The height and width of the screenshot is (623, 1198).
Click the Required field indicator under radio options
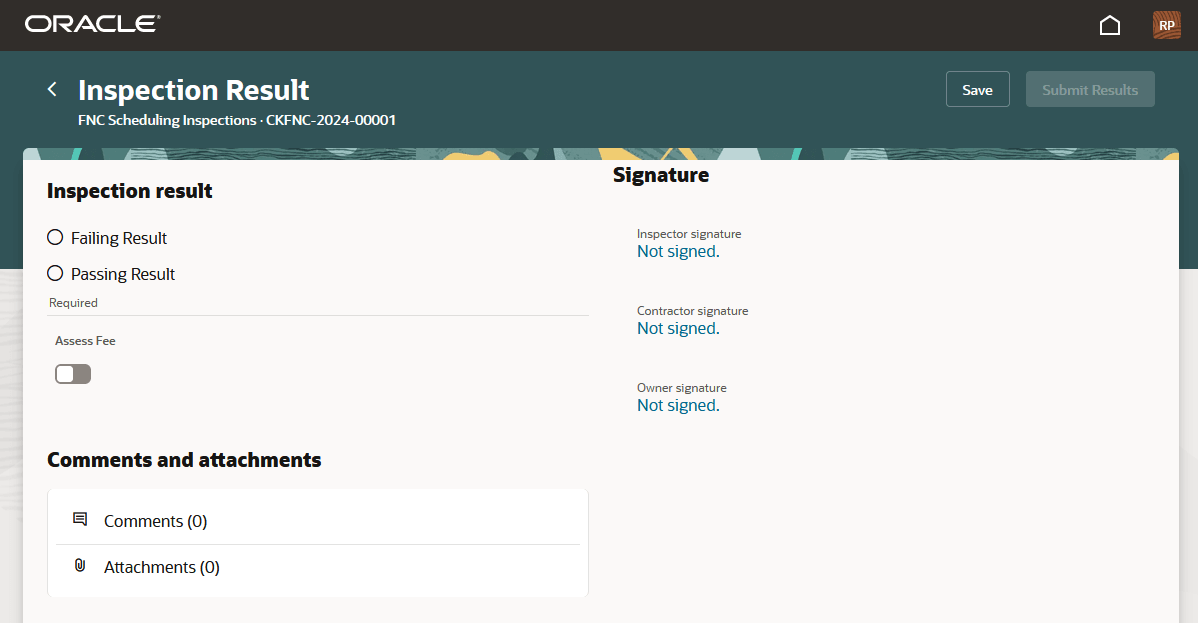(73, 302)
